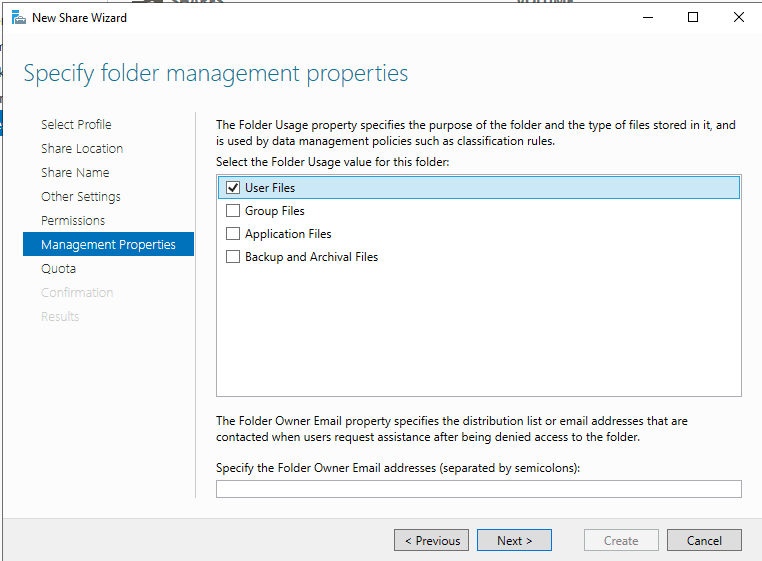
Task: Open the Quota step in sidebar
Action: tap(58, 269)
